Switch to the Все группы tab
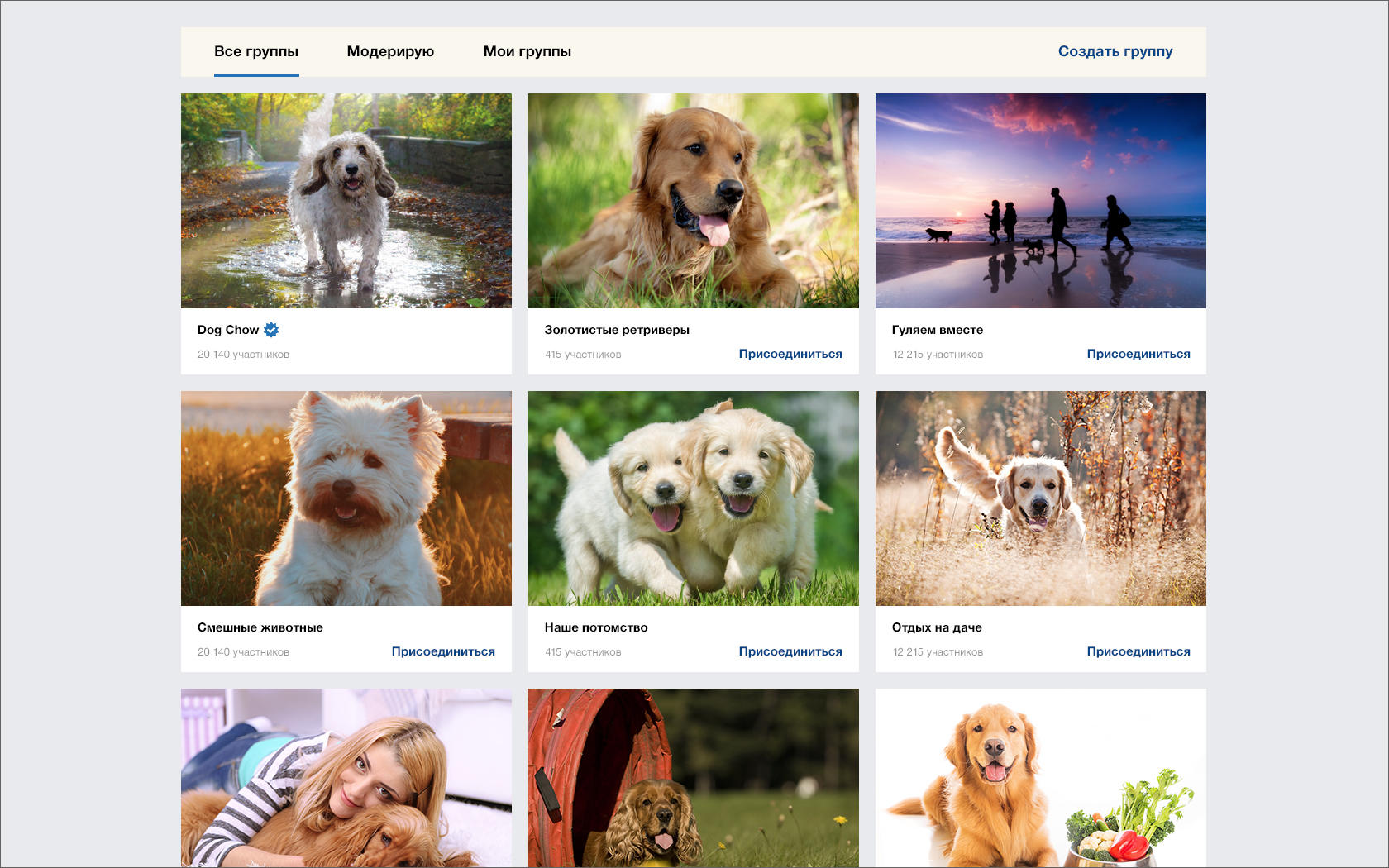The height and width of the screenshot is (868, 1389). 256,51
